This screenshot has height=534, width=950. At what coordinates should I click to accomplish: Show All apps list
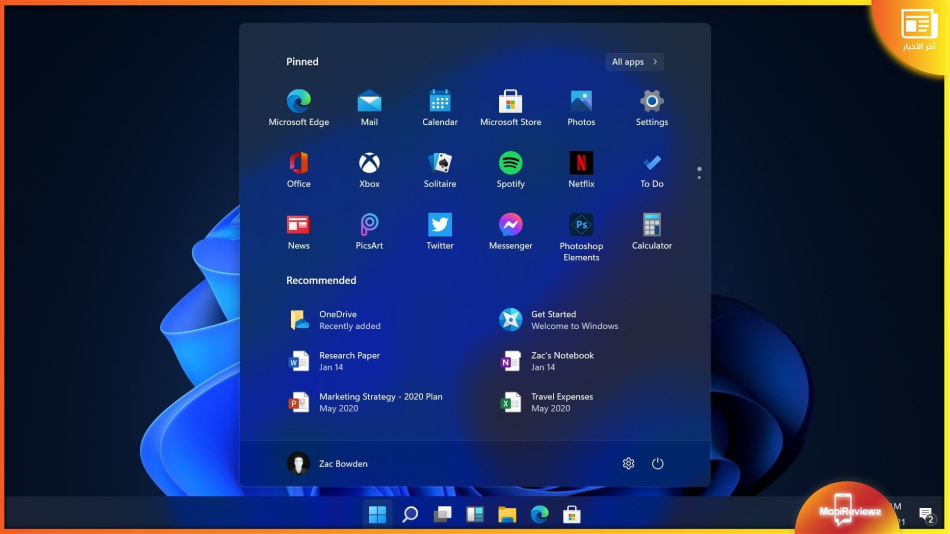tap(634, 62)
